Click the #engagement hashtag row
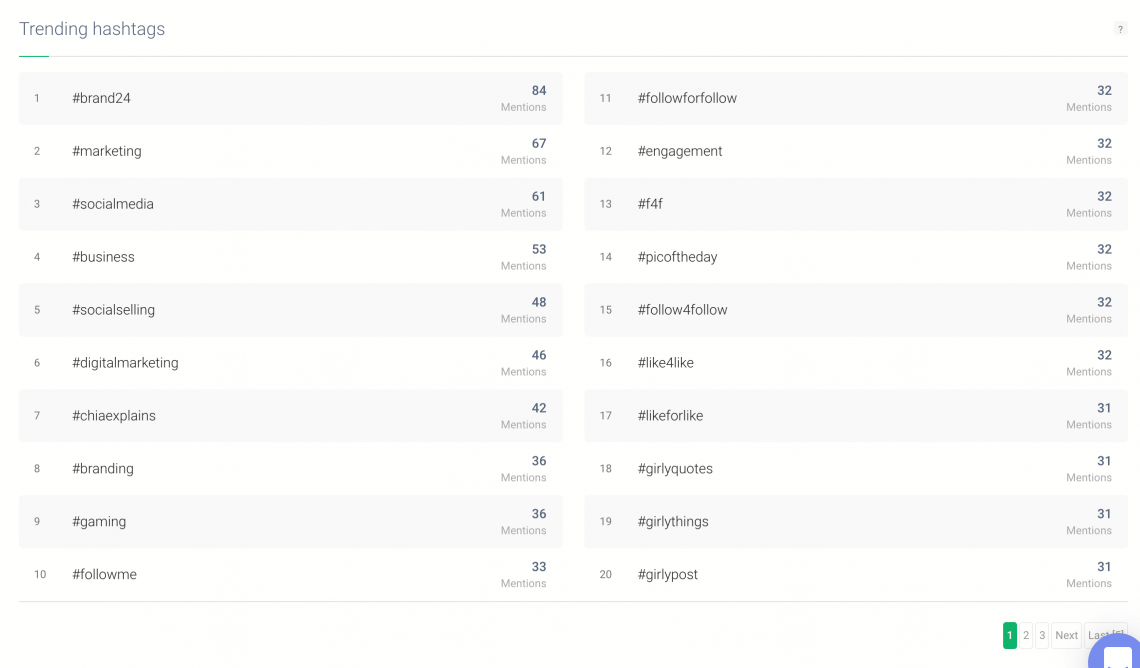 click(680, 151)
